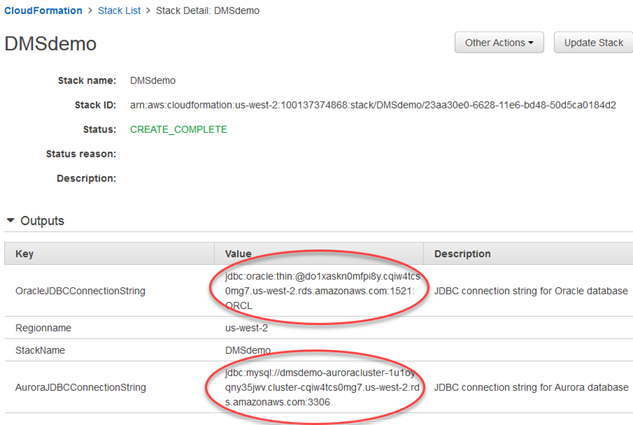Collapse the Outputs section triangle
The height and width of the screenshot is (425, 633).
11,220
